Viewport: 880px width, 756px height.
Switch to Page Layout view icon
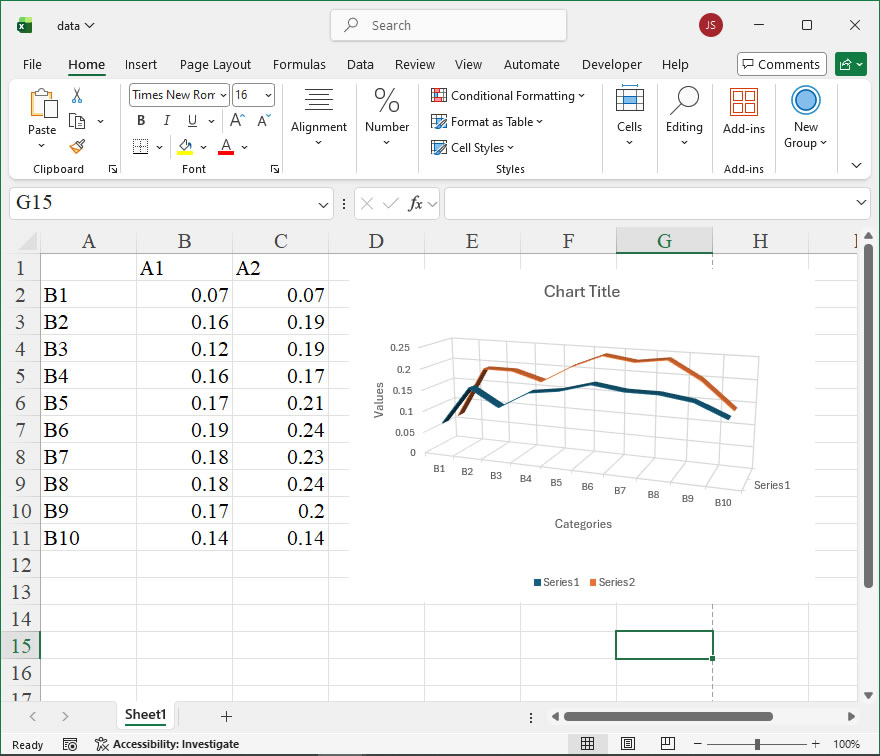[627, 744]
